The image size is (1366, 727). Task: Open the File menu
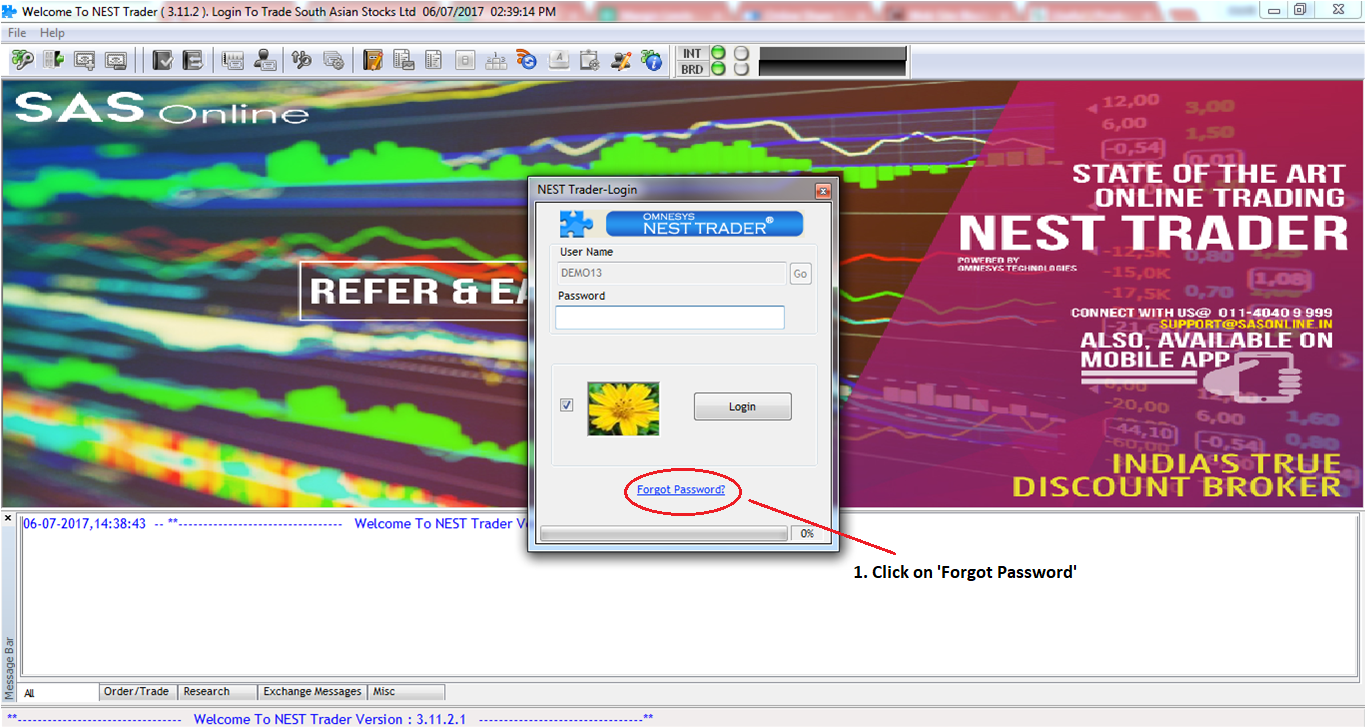17,33
